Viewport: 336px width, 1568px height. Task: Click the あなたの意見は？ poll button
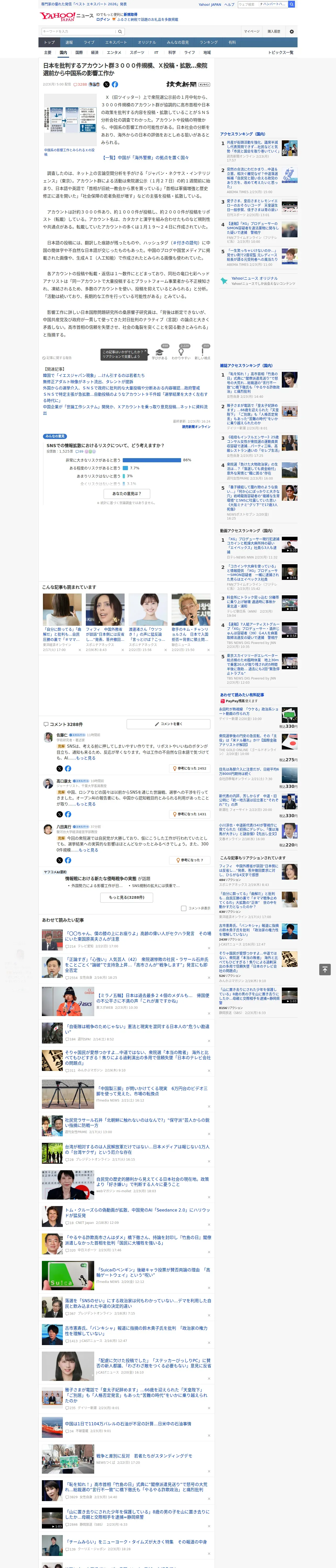[127, 494]
